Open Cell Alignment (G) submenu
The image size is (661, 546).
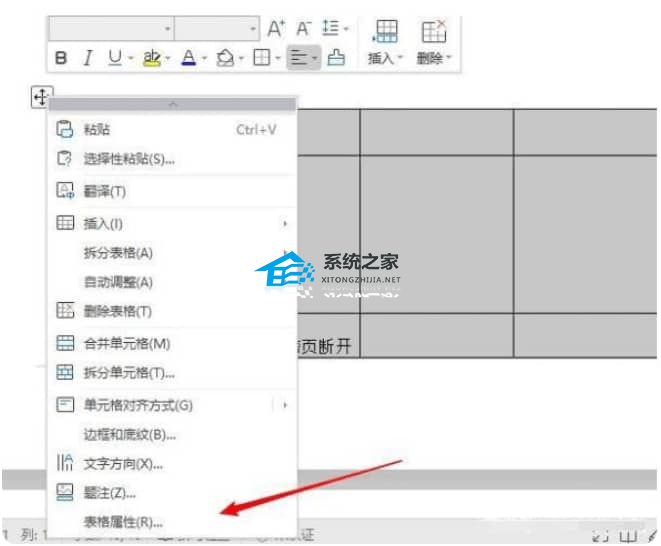coord(173,405)
